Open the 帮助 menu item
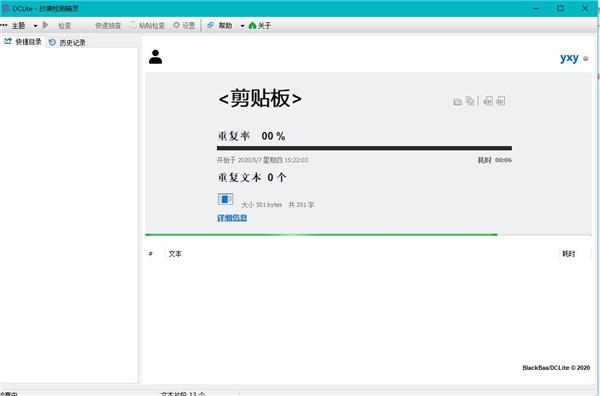Viewport: 600px width, 396px height. click(x=220, y=26)
